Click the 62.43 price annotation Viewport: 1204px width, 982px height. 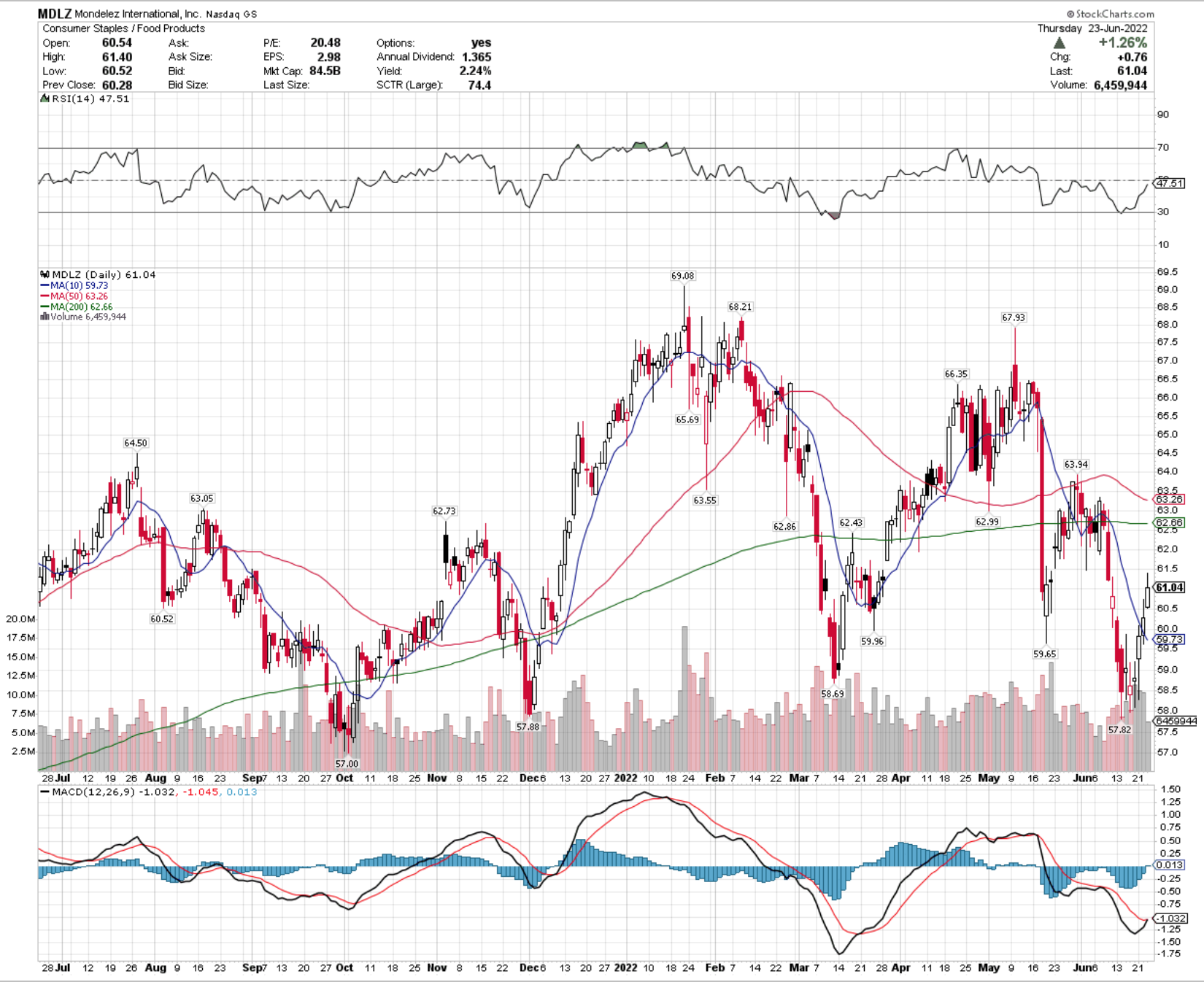click(851, 522)
